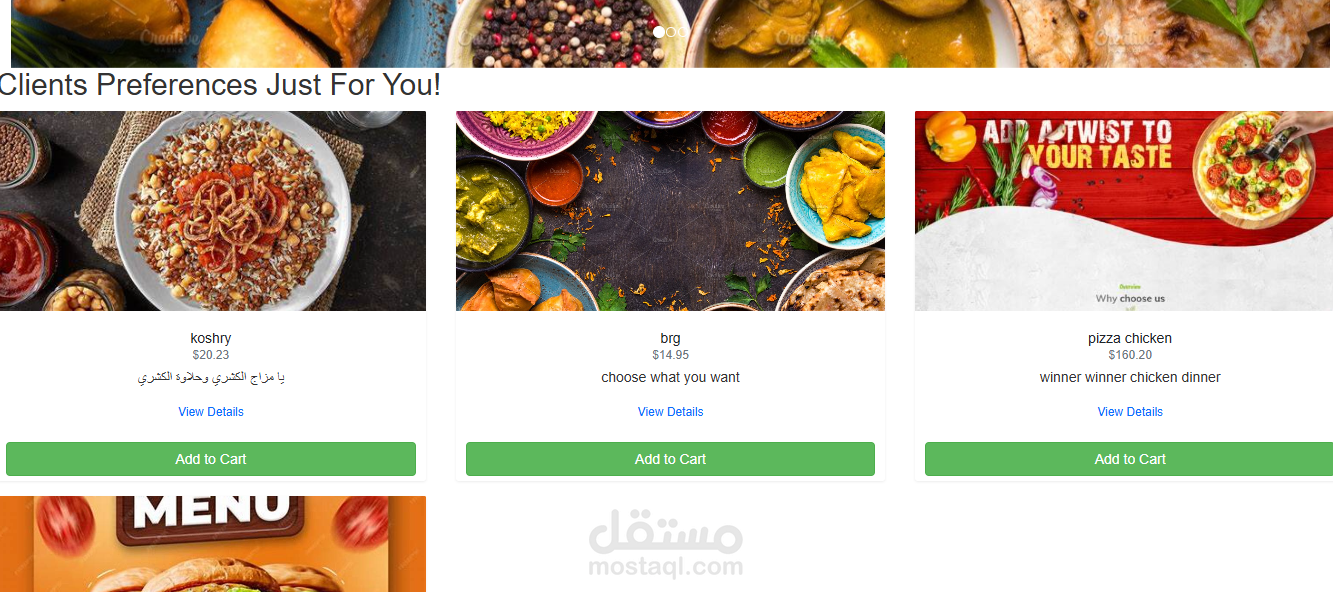Click the $160.20 price label
The width and height of the screenshot is (1333, 592).
point(1130,355)
